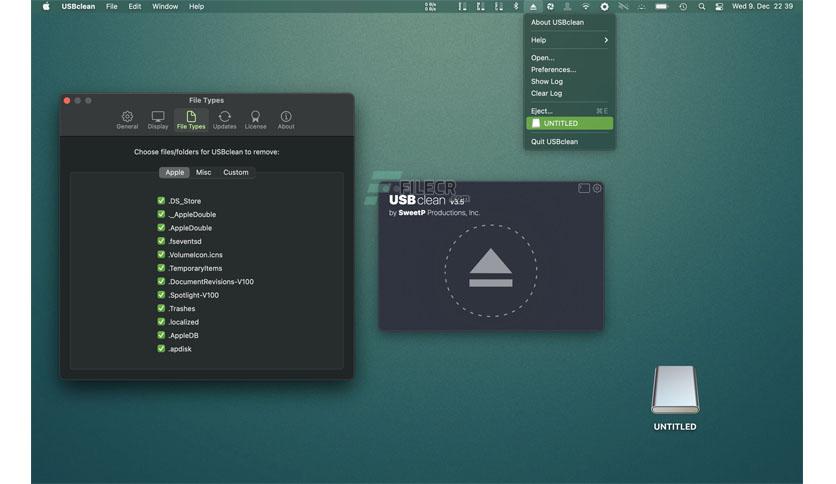
Task: Toggle the .TemporaryItems checkbox
Action: click(161, 268)
